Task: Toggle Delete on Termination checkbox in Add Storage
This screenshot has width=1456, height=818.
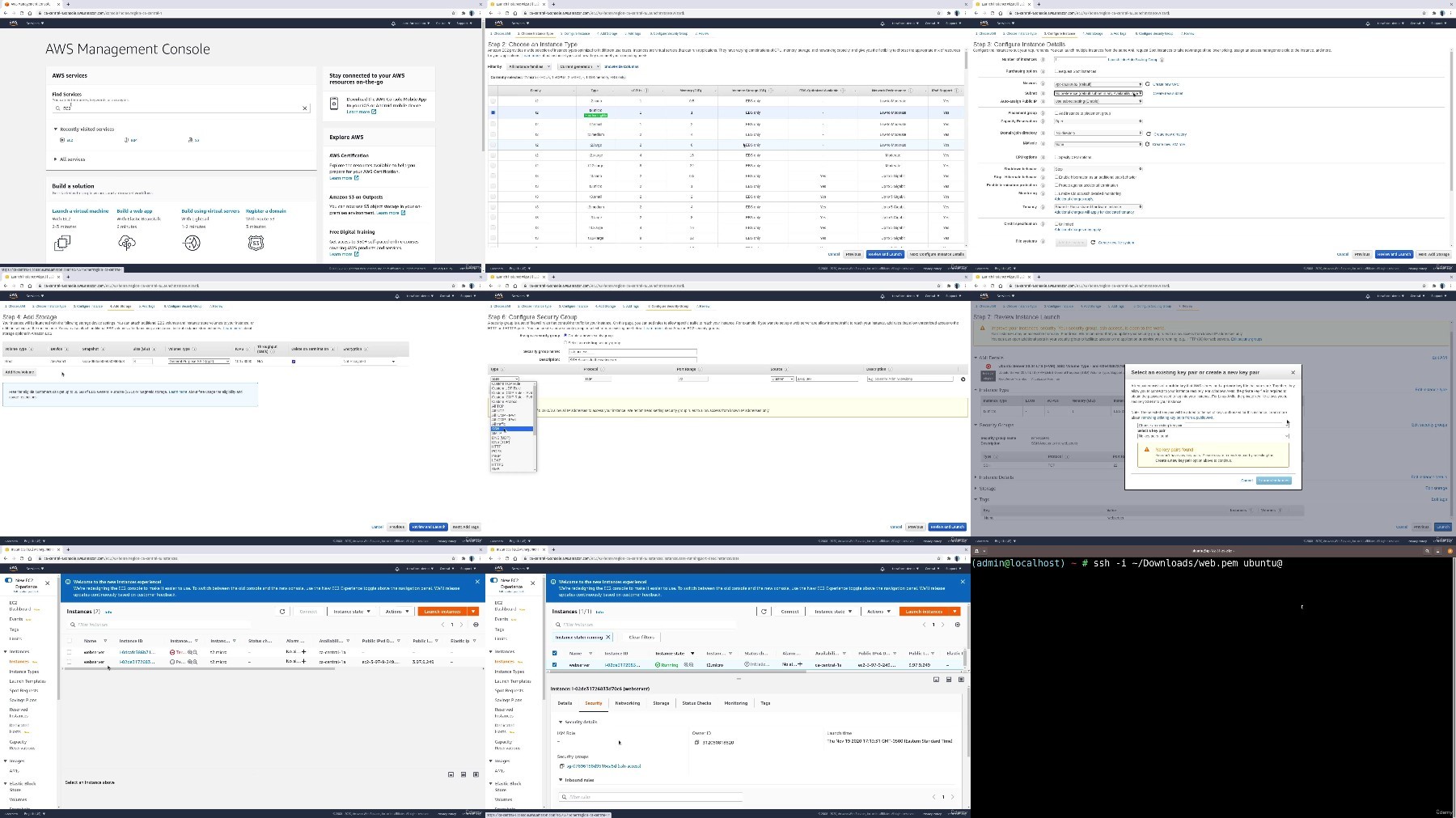Action: (294, 362)
